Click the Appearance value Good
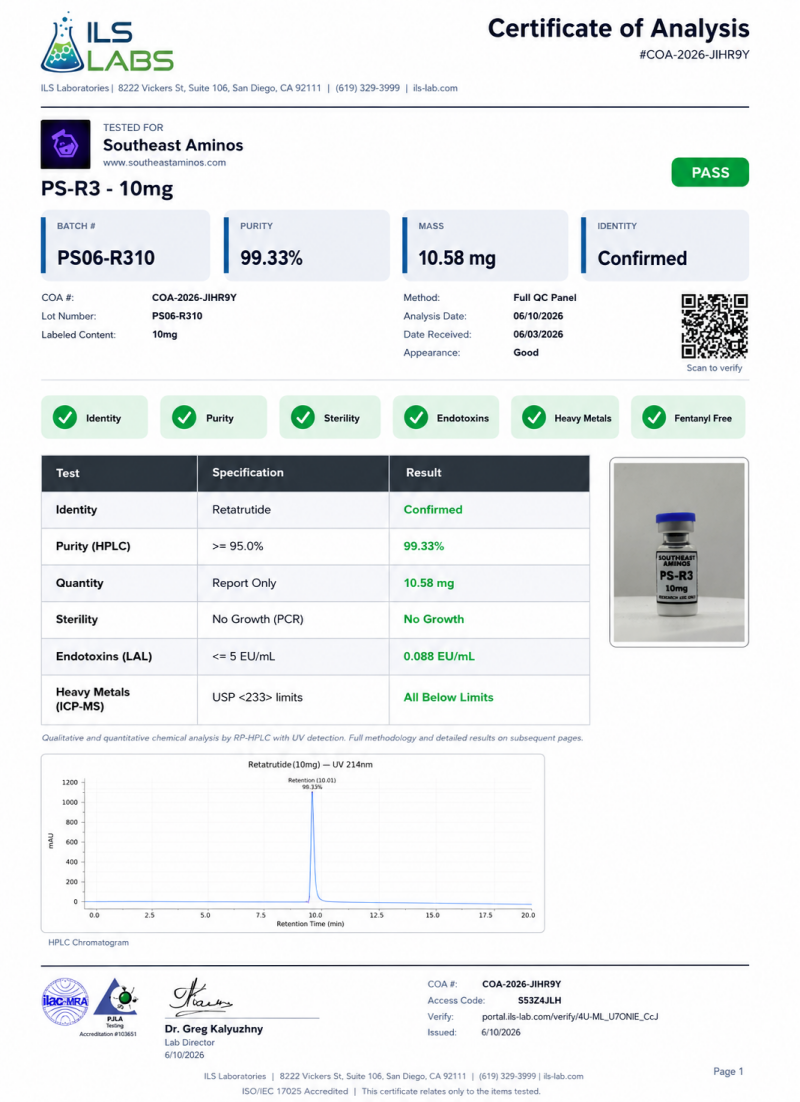The width and height of the screenshot is (800, 1102). tap(526, 352)
